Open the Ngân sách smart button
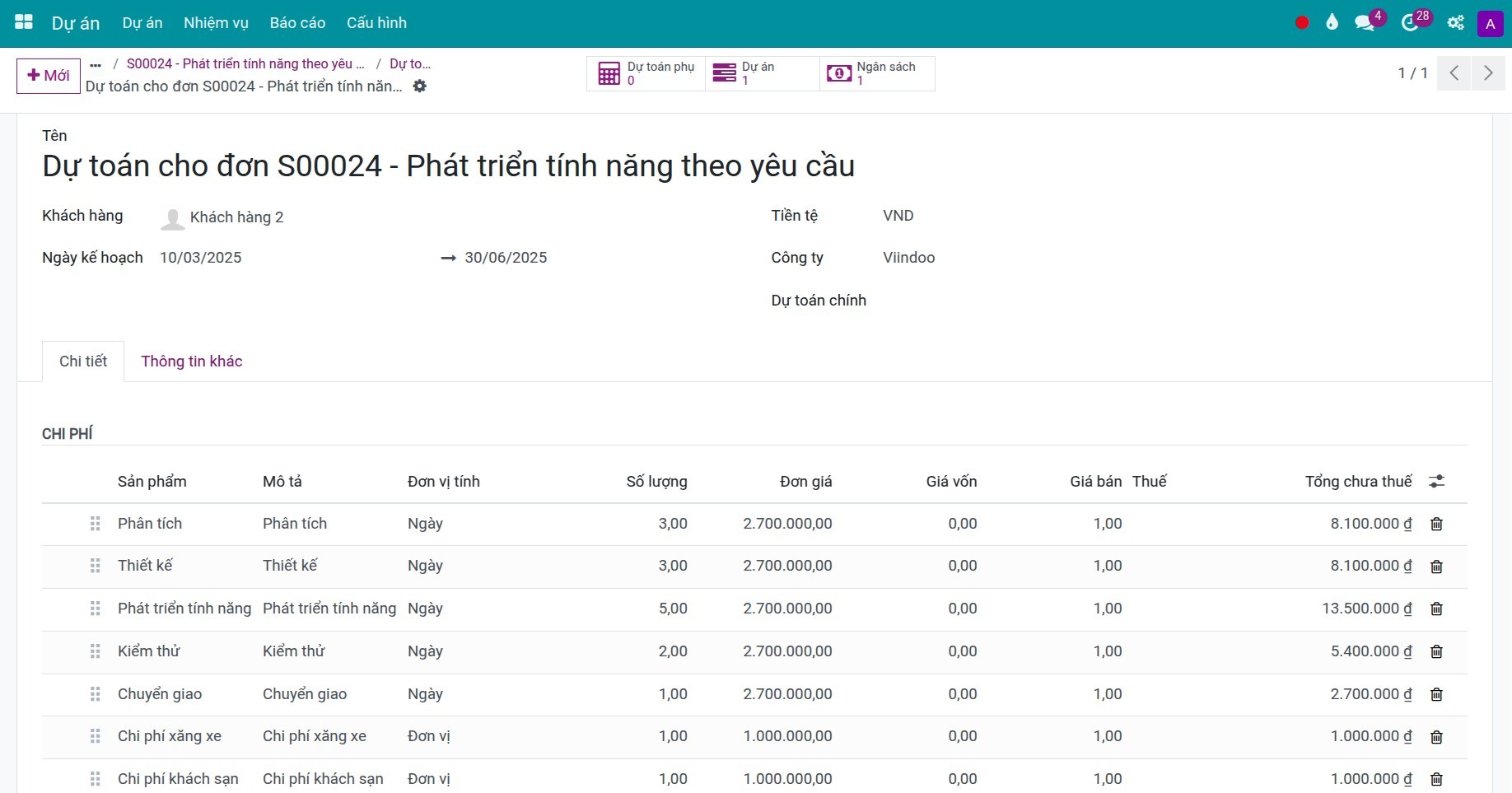The height and width of the screenshot is (793, 1512). (877, 73)
